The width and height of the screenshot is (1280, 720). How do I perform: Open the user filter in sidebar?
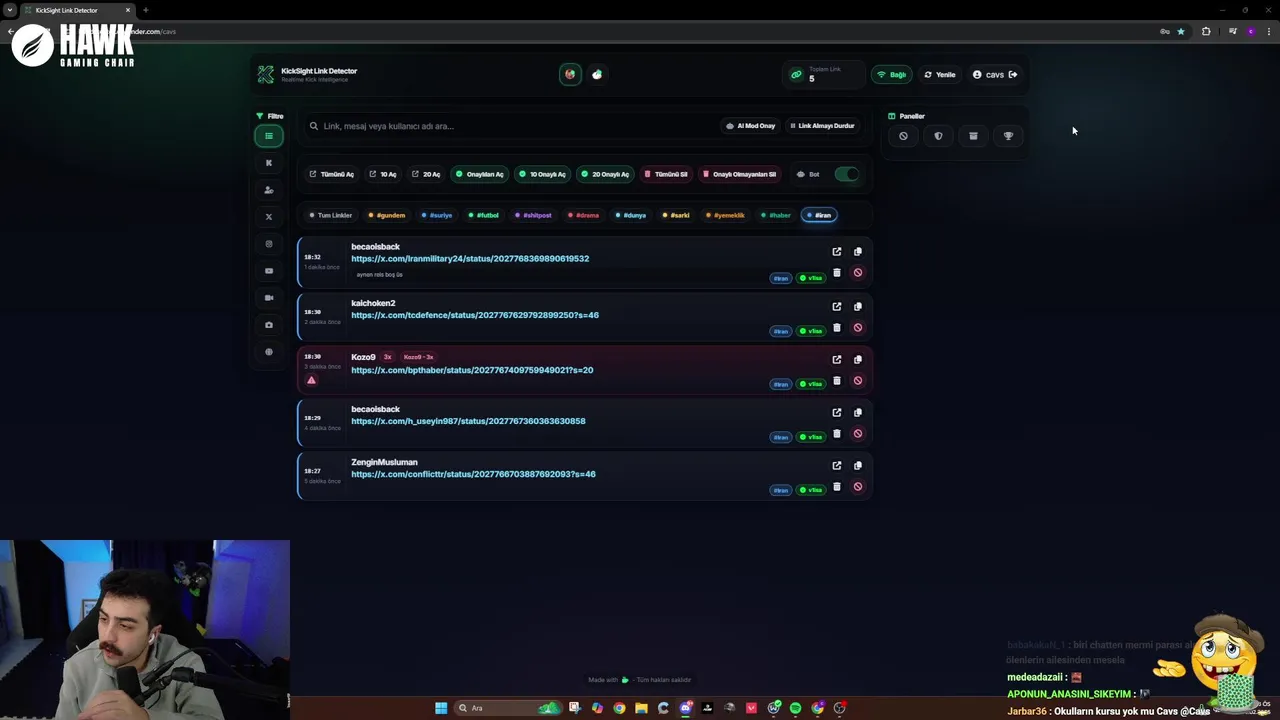pyautogui.click(x=269, y=190)
